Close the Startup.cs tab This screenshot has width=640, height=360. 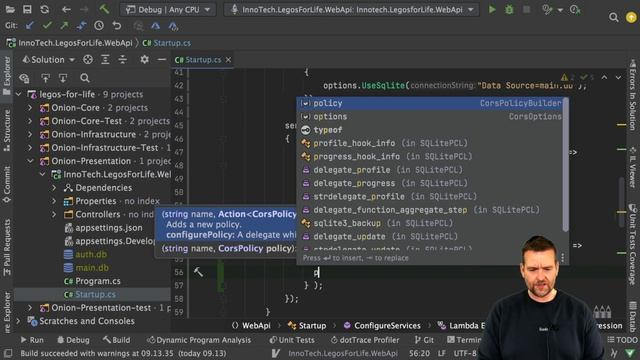click(x=228, y=60)
